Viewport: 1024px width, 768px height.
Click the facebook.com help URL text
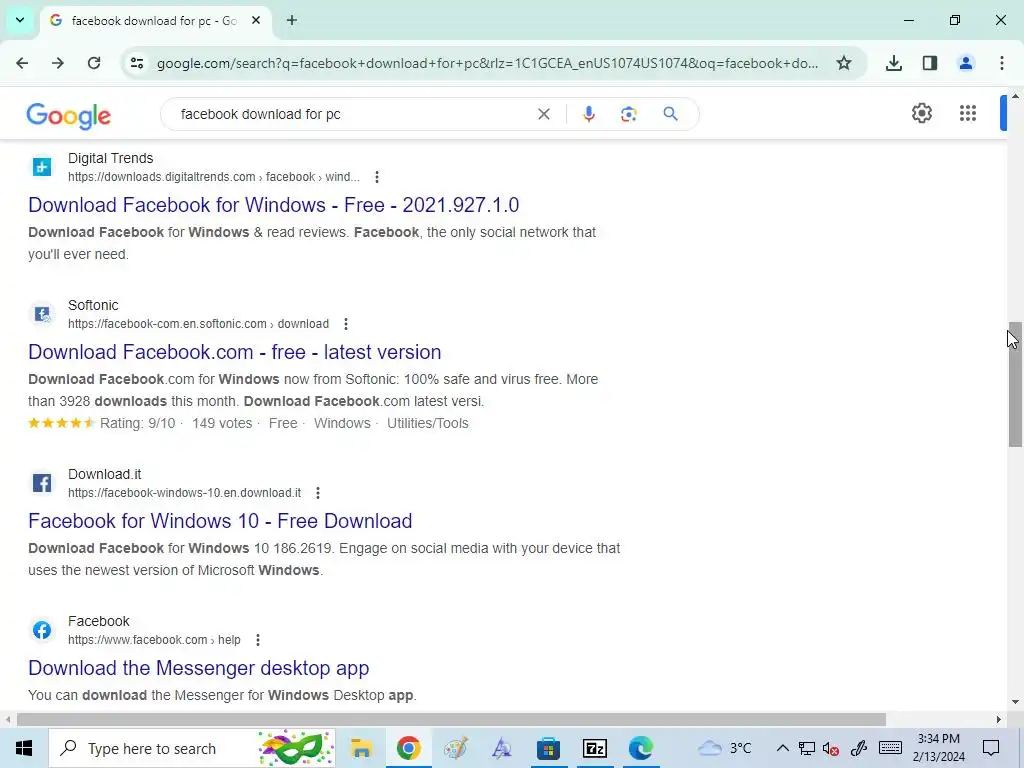154,640
